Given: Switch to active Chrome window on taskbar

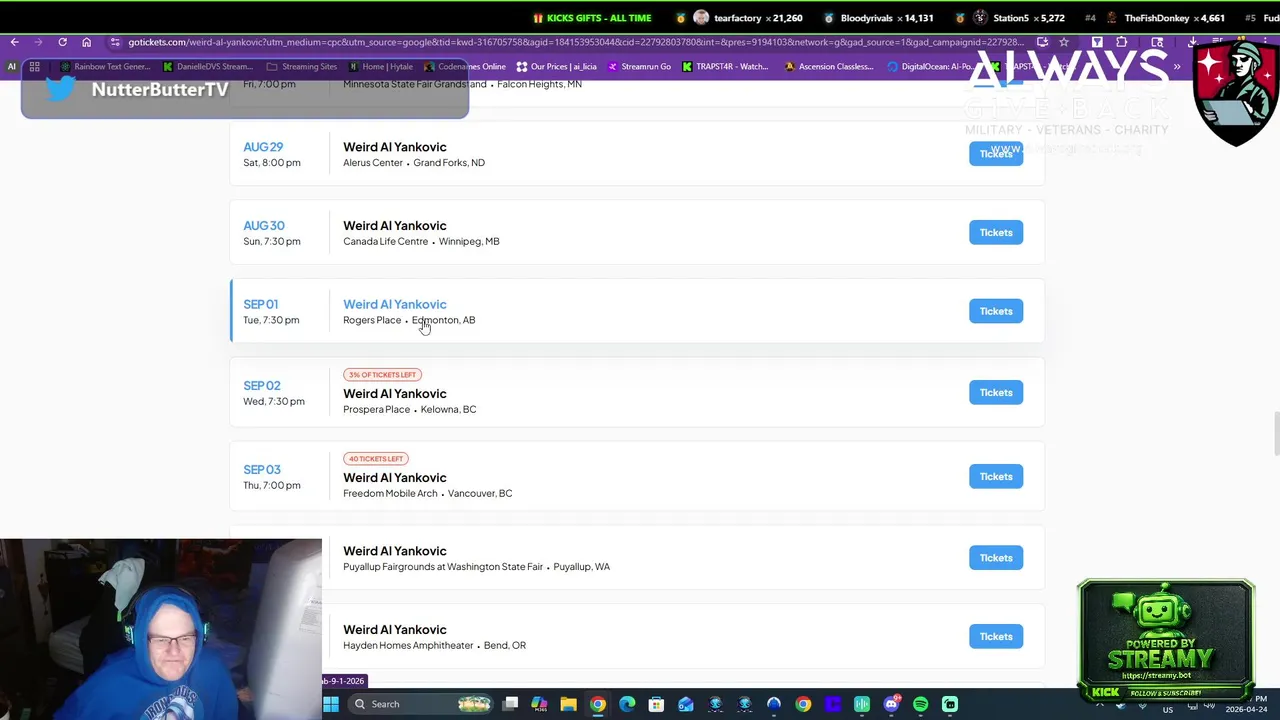Looking at the screenshot, I should pos(597,704).
